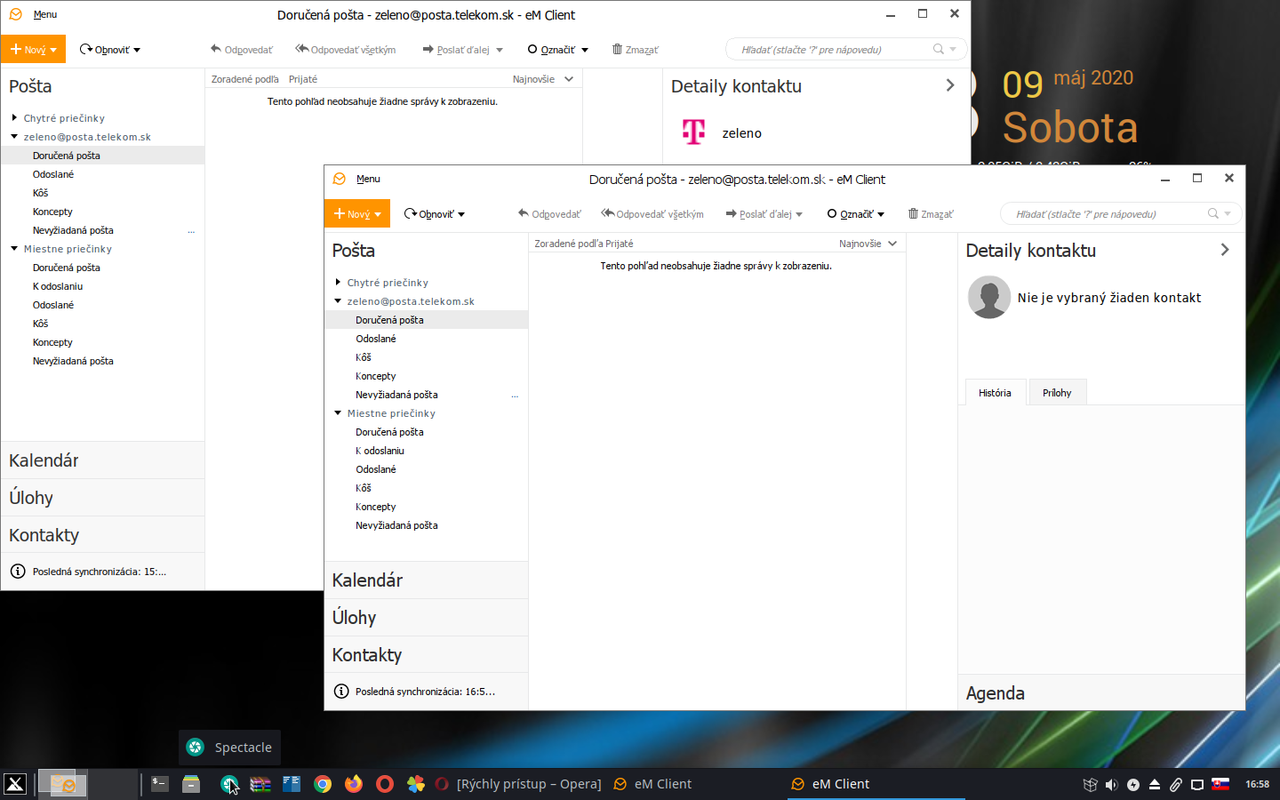Switch to Opera Rýchly prístup taskbar entry
The image size is (1280, 800).
pyautogui.click(x=518, y=784)
